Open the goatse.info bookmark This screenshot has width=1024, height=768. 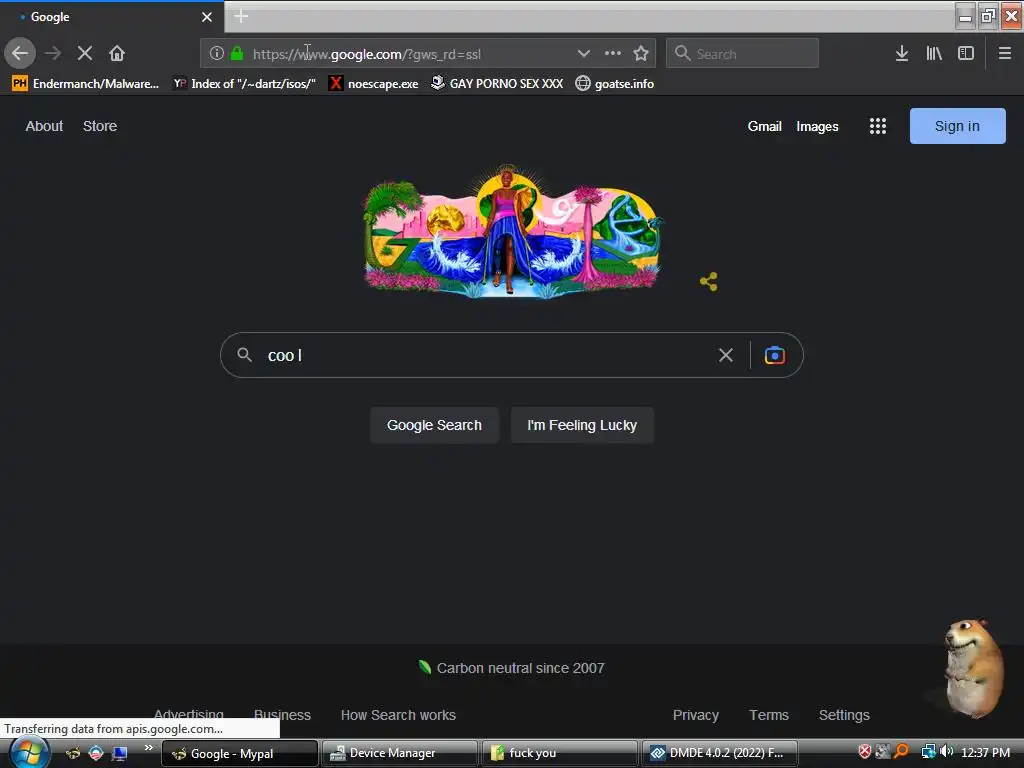point(615,84)
